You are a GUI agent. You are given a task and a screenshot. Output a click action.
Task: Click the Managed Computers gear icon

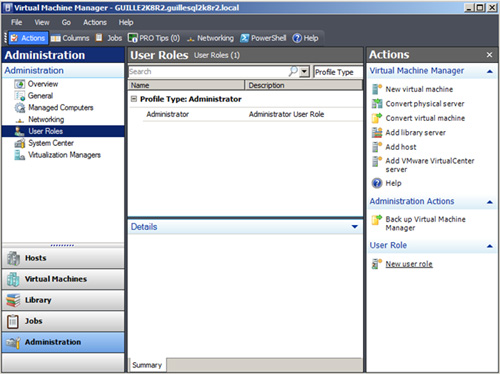20,108
